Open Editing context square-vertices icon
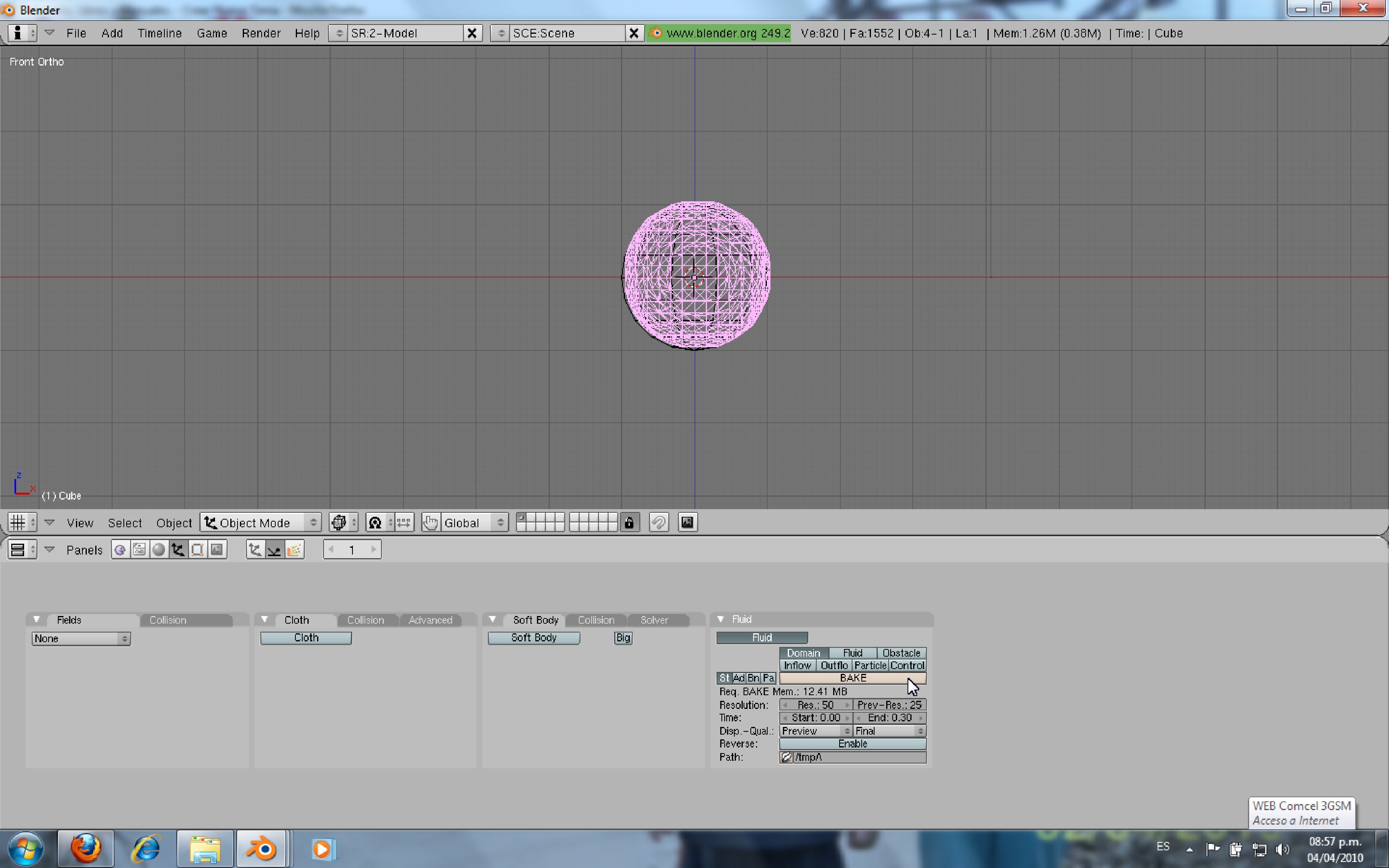Image resolution: width=1389 pixels, height=868 pixels. pyautogui.click(x=197, y=550)
